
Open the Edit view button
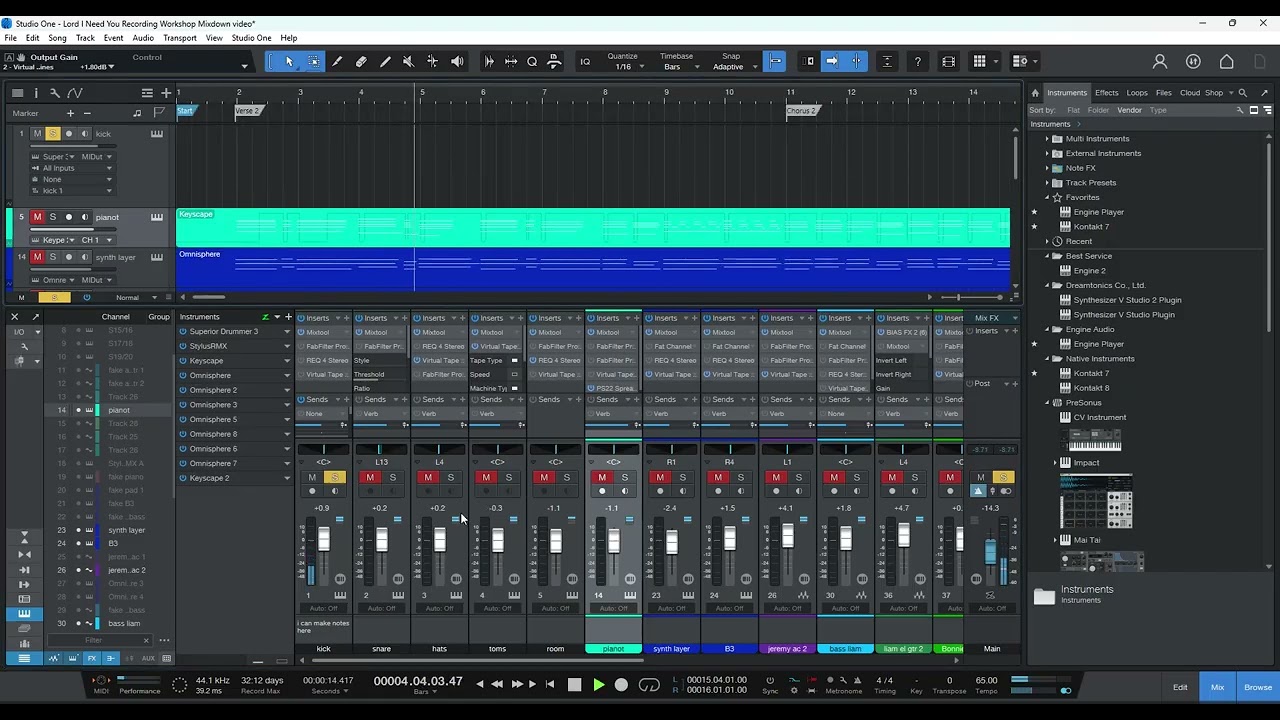[1180, 687]
